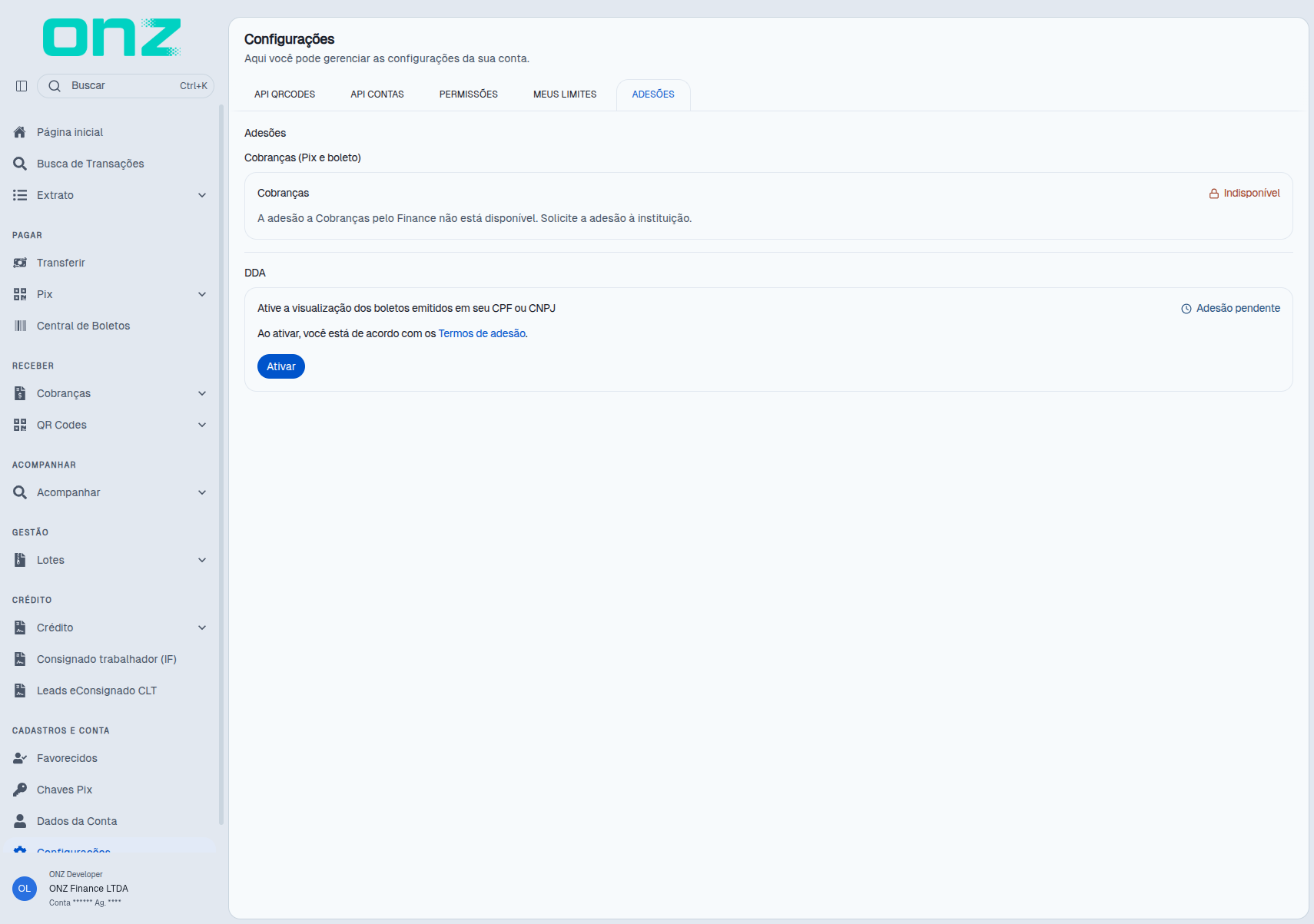The width and height of the screenshot is (1314, 924).
Task: Expand the Cobranças sidebar chevron
Action: coord(202,393)
